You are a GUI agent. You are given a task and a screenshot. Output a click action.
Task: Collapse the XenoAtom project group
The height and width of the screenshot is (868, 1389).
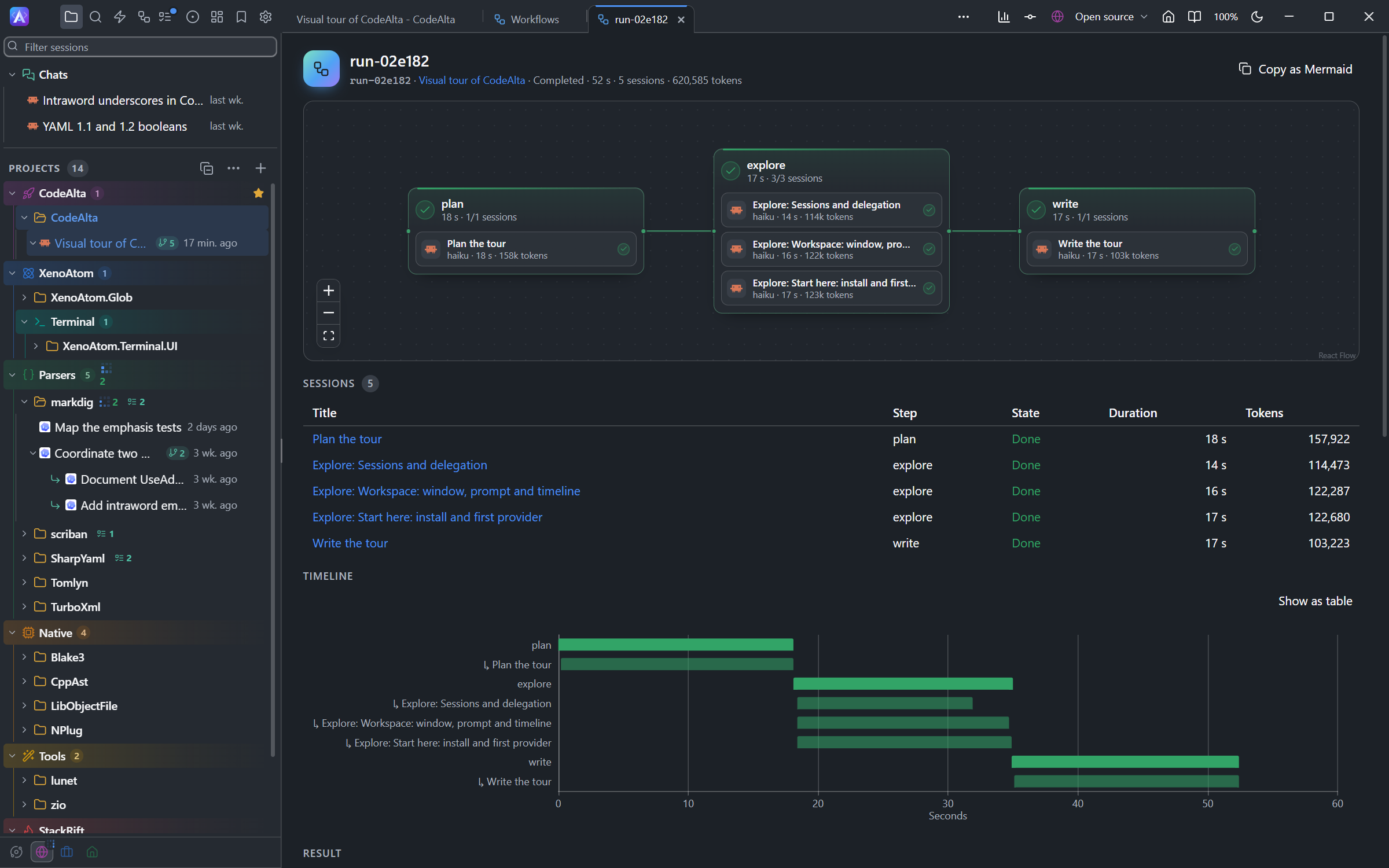coord(12,273)
